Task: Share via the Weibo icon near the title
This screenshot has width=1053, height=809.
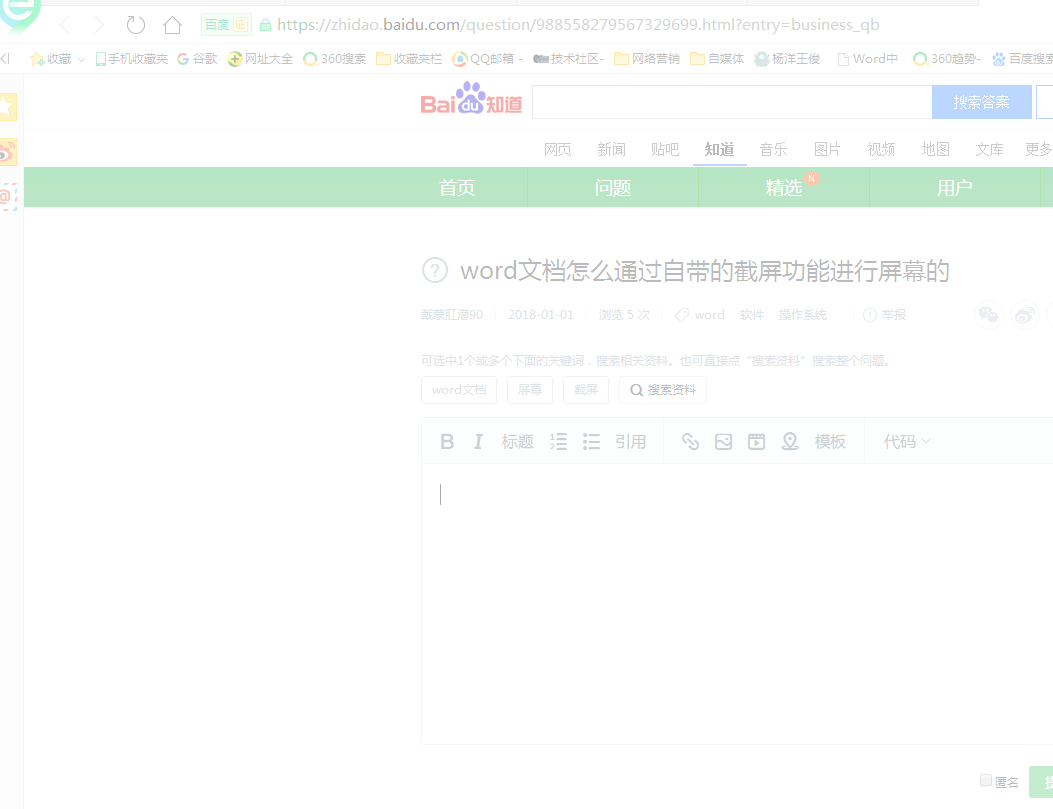Action: click(x=1025, y=315)
